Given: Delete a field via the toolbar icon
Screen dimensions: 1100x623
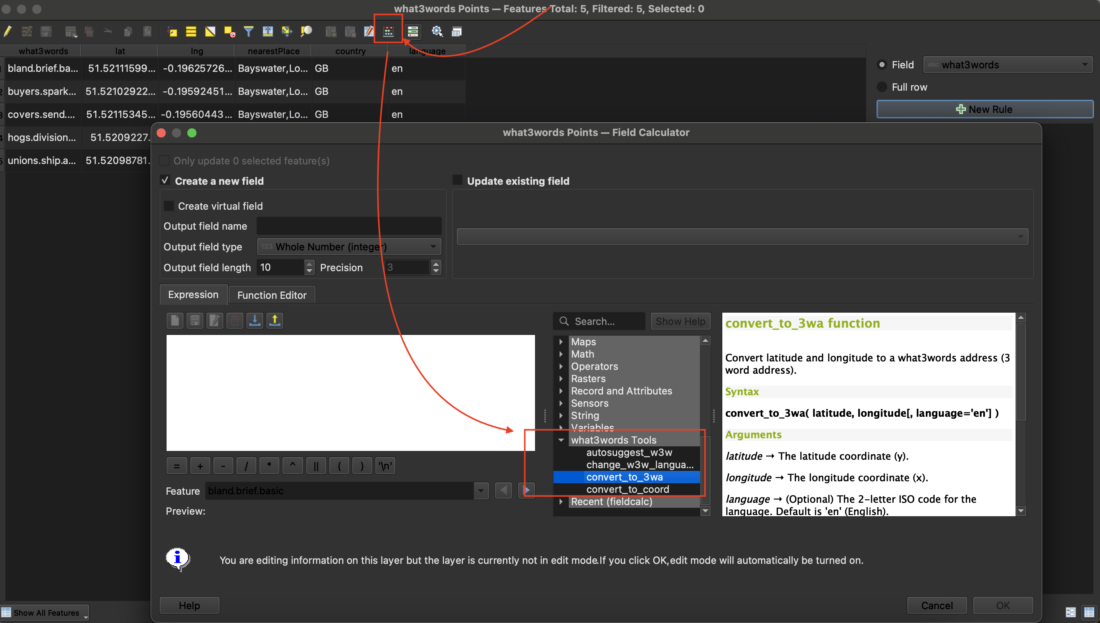Looking at the screenshot, I should point(350,32).
